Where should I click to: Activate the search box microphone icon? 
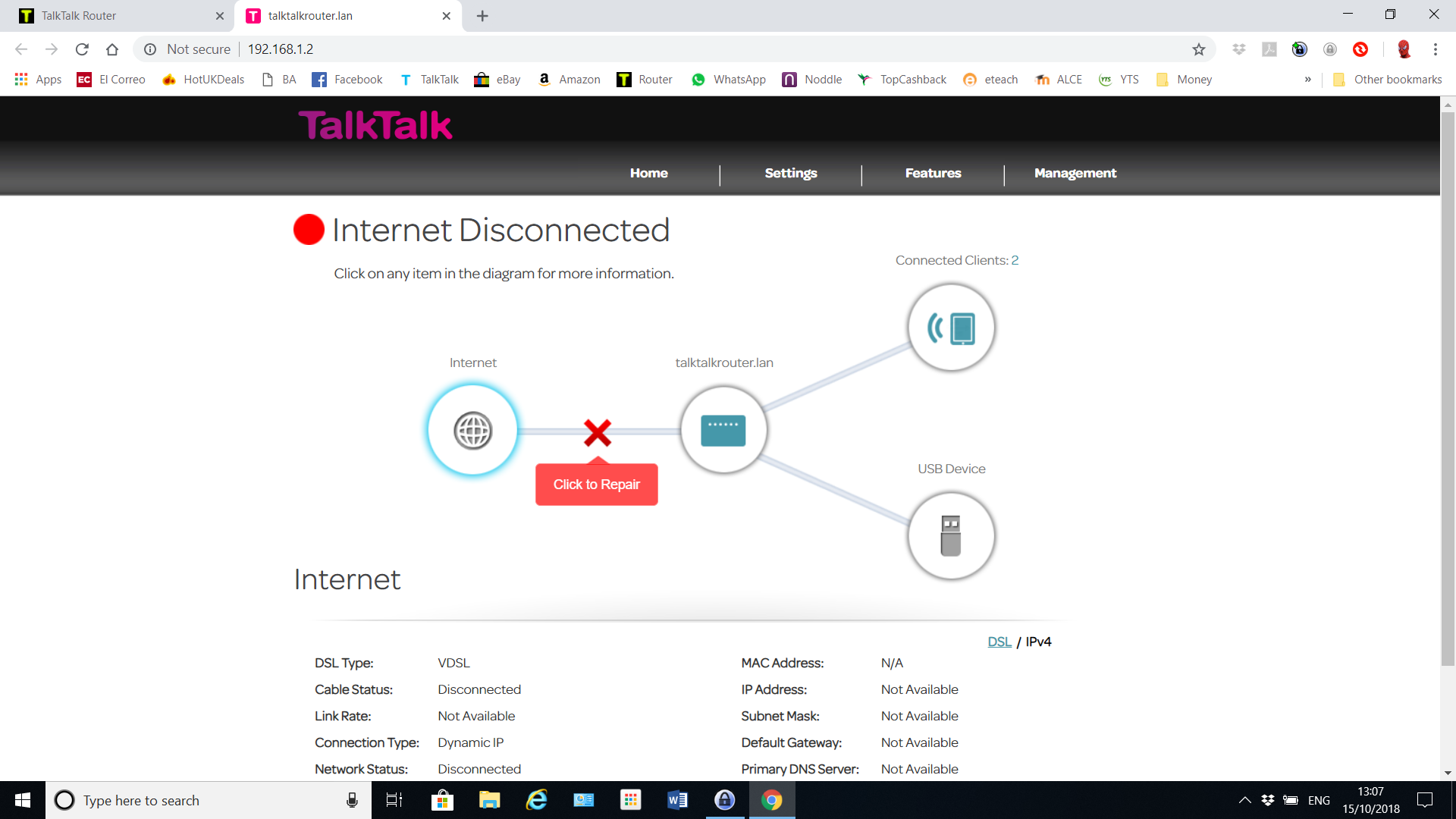[x=351, y=800]
